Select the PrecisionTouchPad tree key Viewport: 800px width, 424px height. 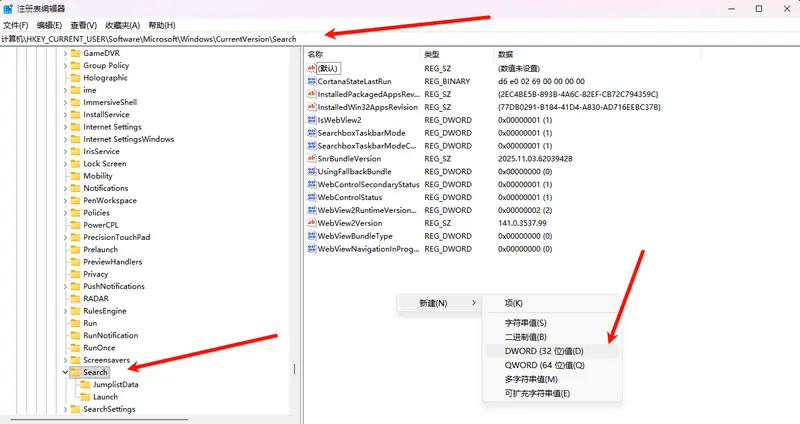pos(117,237)
